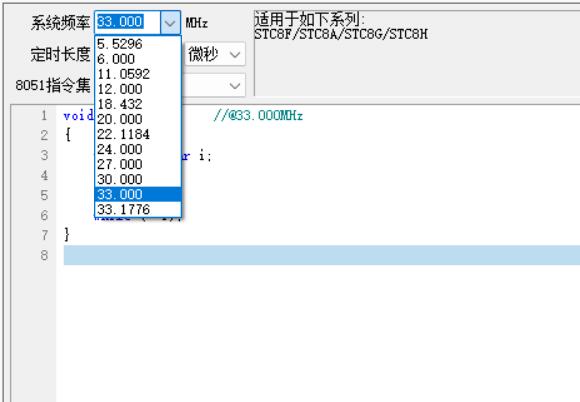
Task: Select 5.5296 MHz from frequency list
Action: click(138, 44)
